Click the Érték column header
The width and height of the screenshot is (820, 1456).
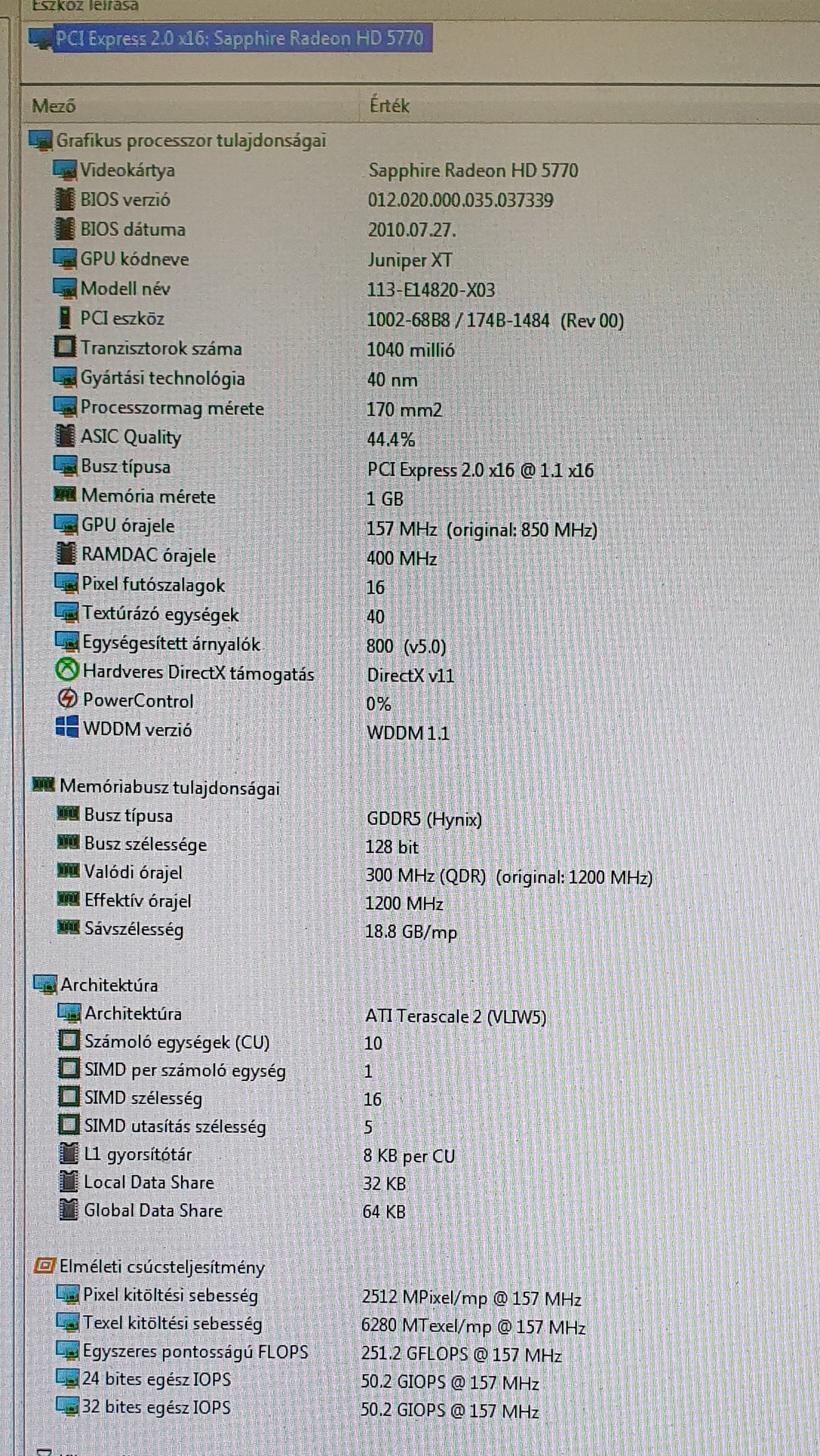pos(389,106)
